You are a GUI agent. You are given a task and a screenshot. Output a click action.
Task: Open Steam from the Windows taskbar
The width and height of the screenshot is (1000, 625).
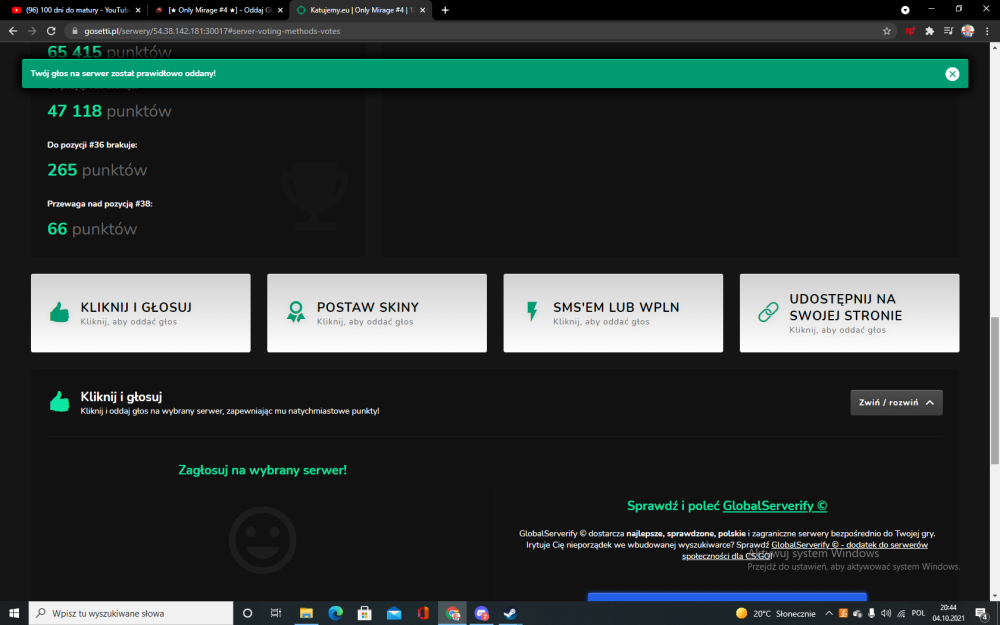510,613
